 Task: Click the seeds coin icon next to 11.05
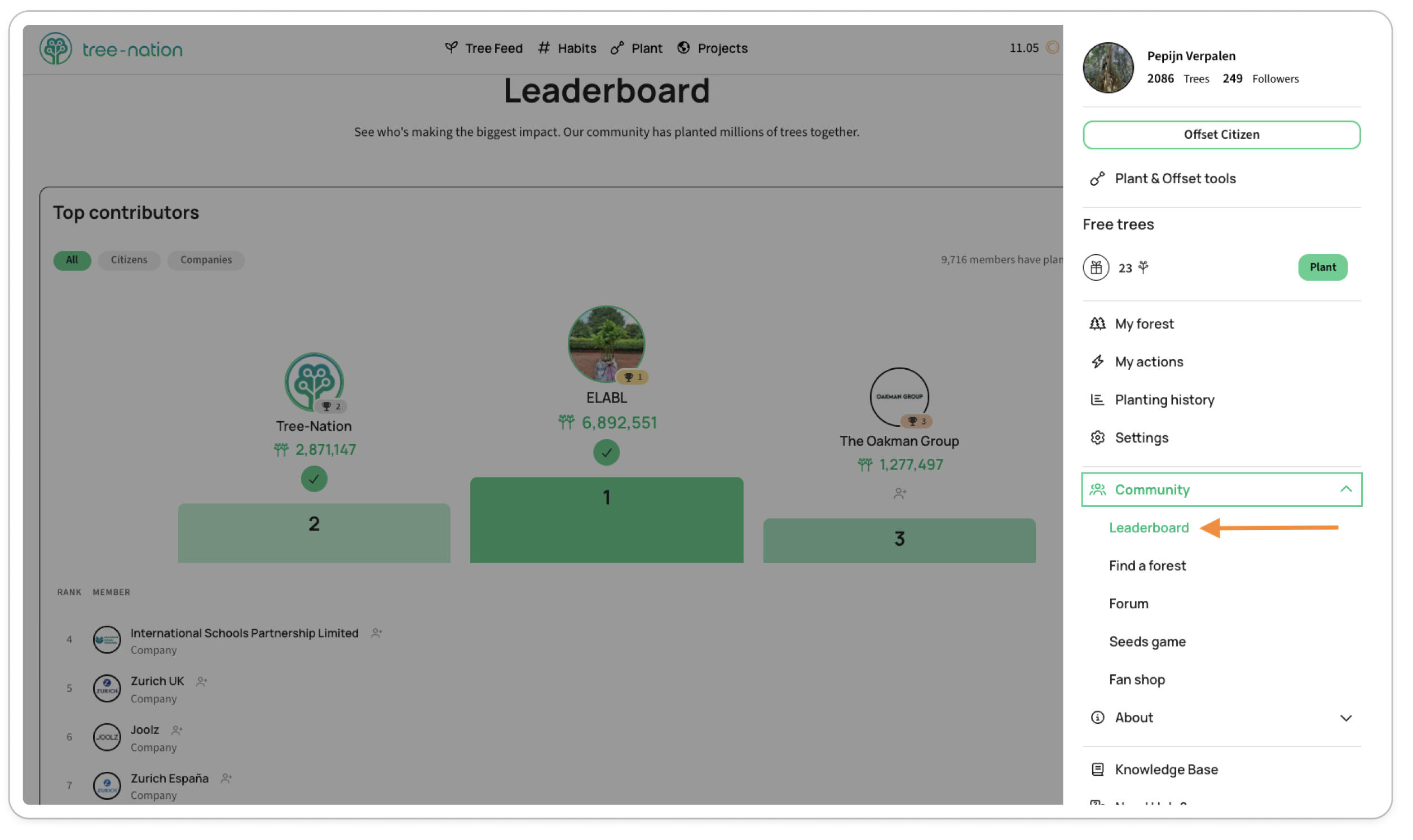1052,47
